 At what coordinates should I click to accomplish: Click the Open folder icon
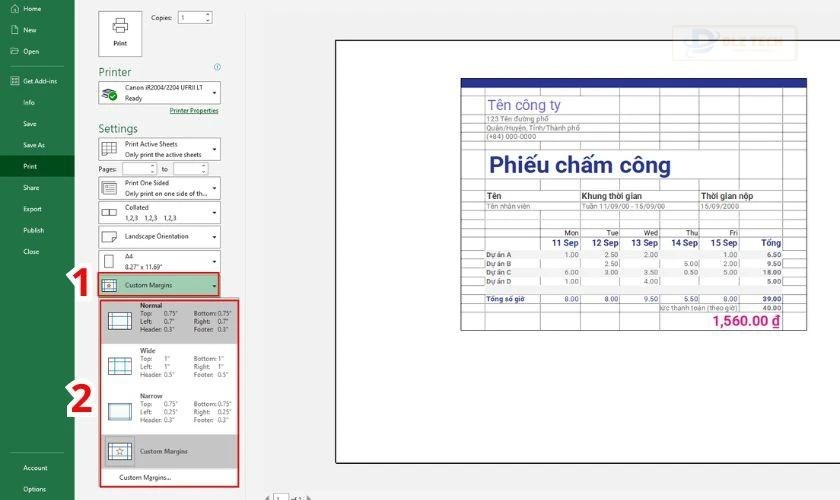[x=13, y=51]
